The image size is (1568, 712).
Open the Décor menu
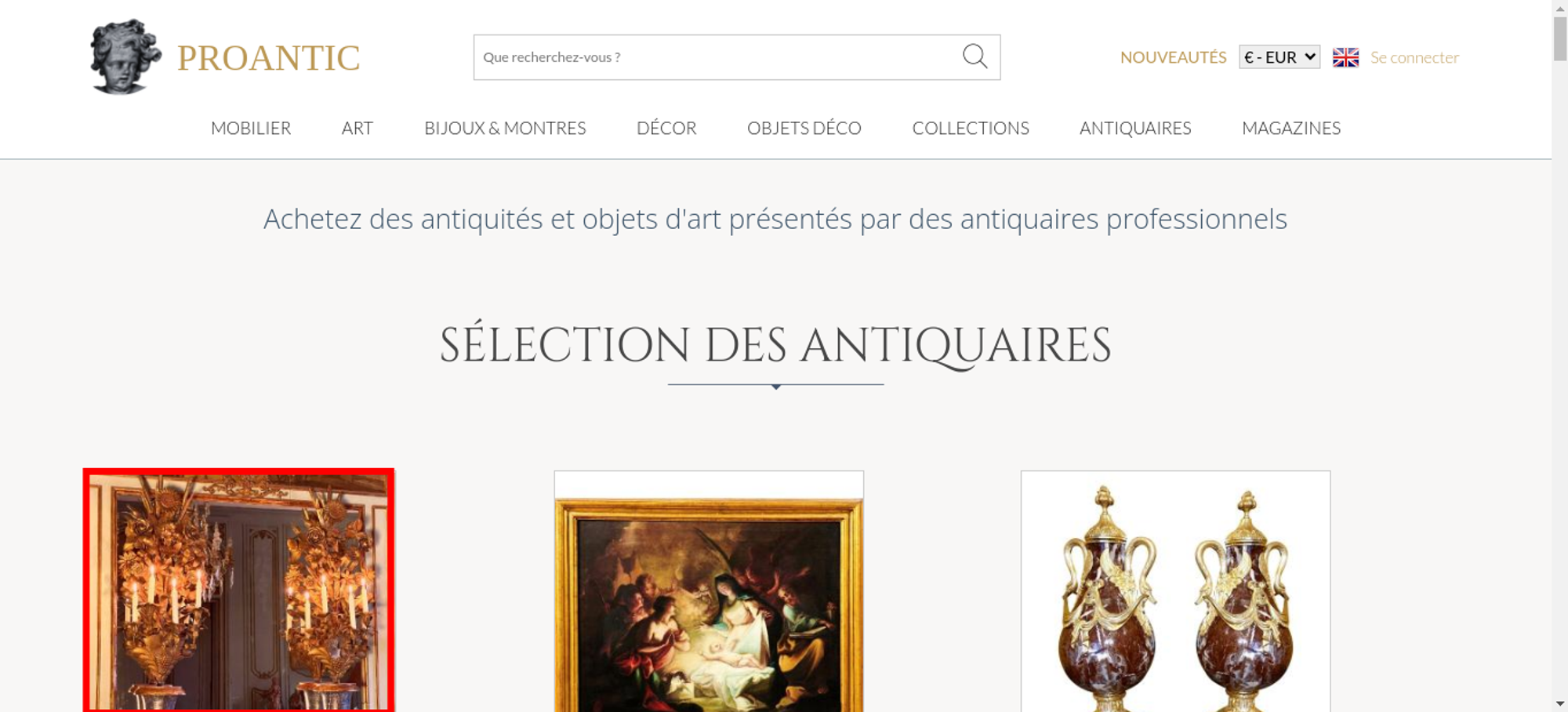[666, 128]
